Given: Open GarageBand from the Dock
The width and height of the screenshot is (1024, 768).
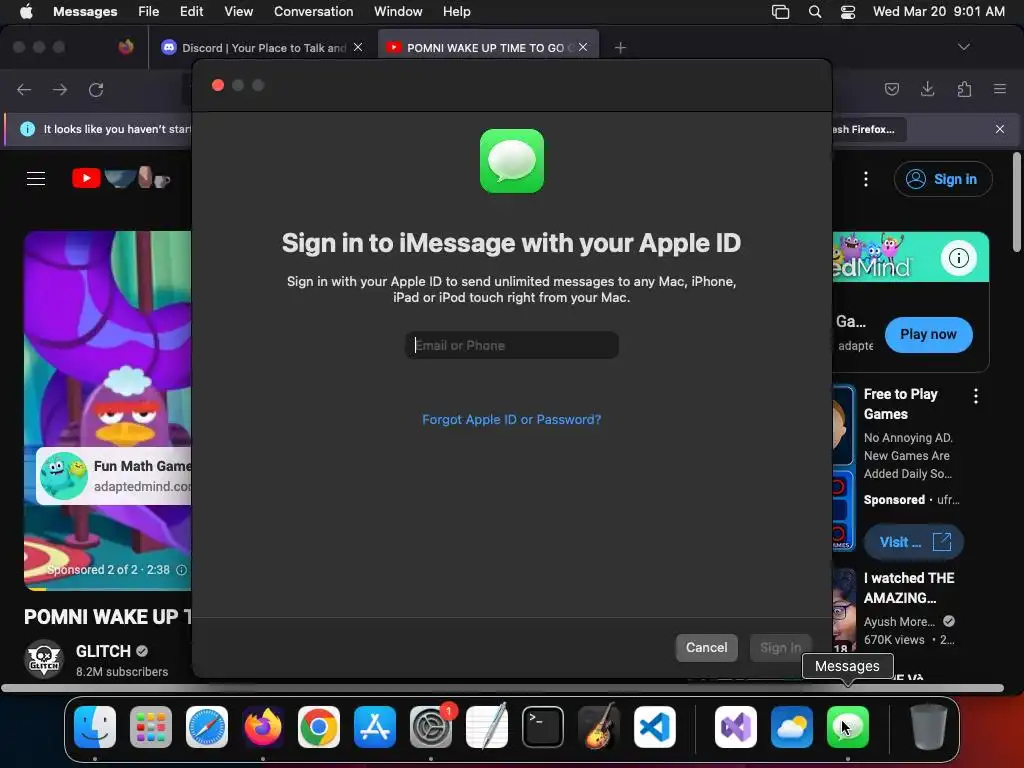Looking at the screenshot, I should point(598,727).
